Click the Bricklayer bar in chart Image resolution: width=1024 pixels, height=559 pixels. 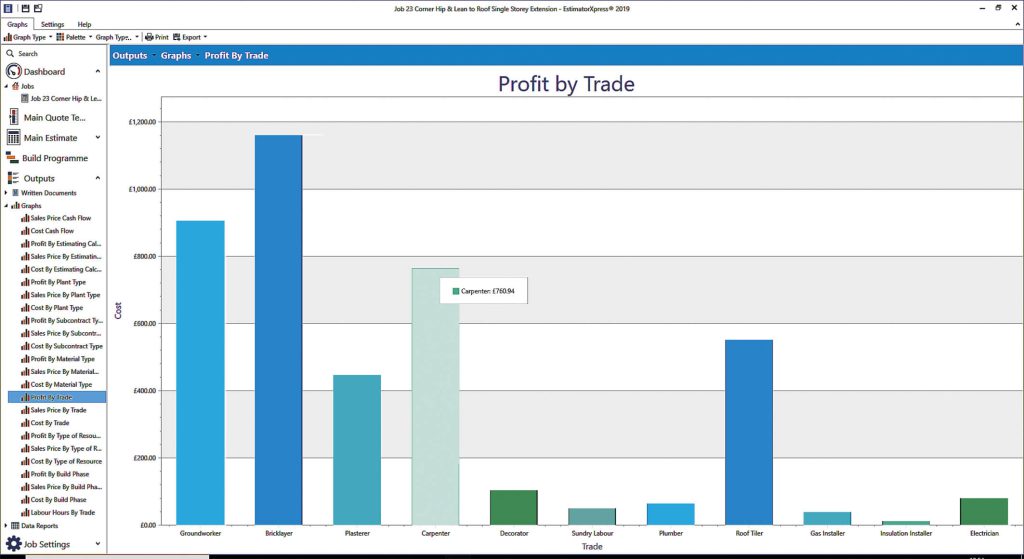point(279,330)
